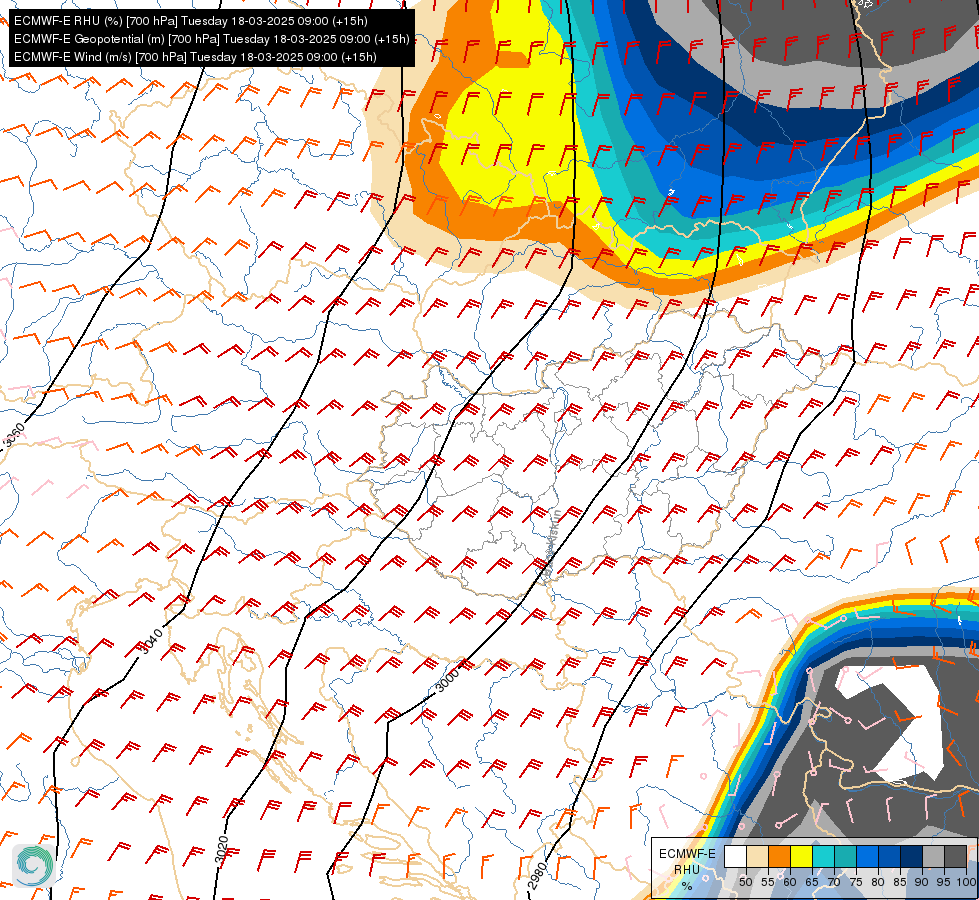979x900 pixels.
Task: Click the % unit label in the legend
Action: pos(687,886)
